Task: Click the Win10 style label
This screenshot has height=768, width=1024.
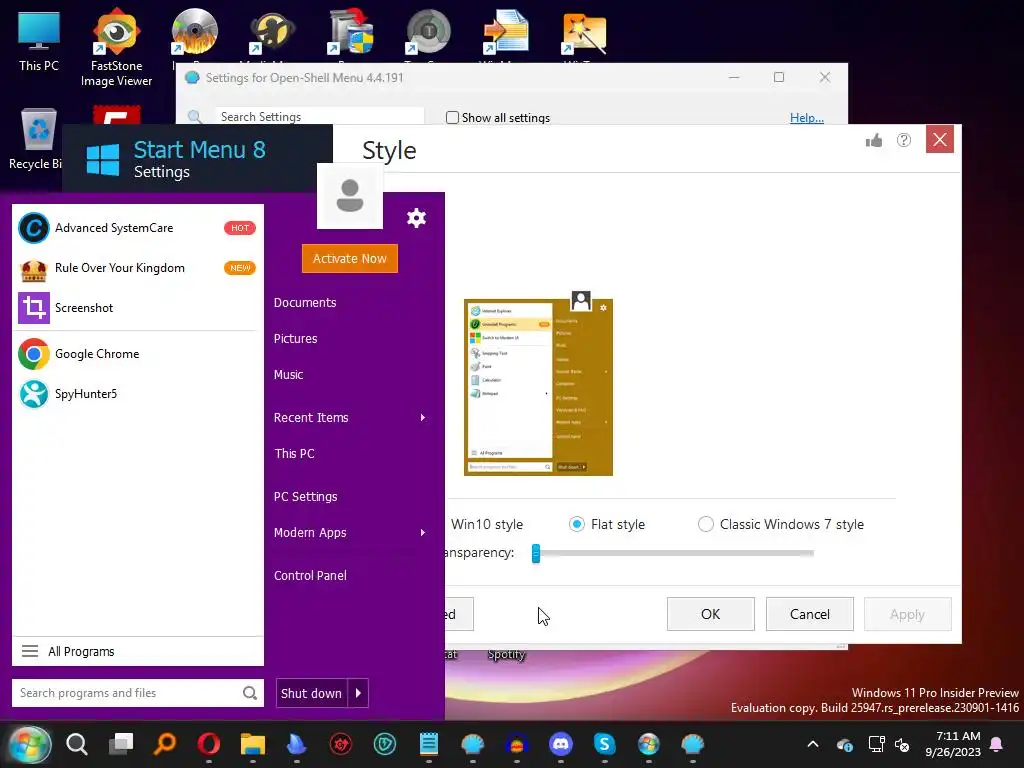Action: coord(487,524)
